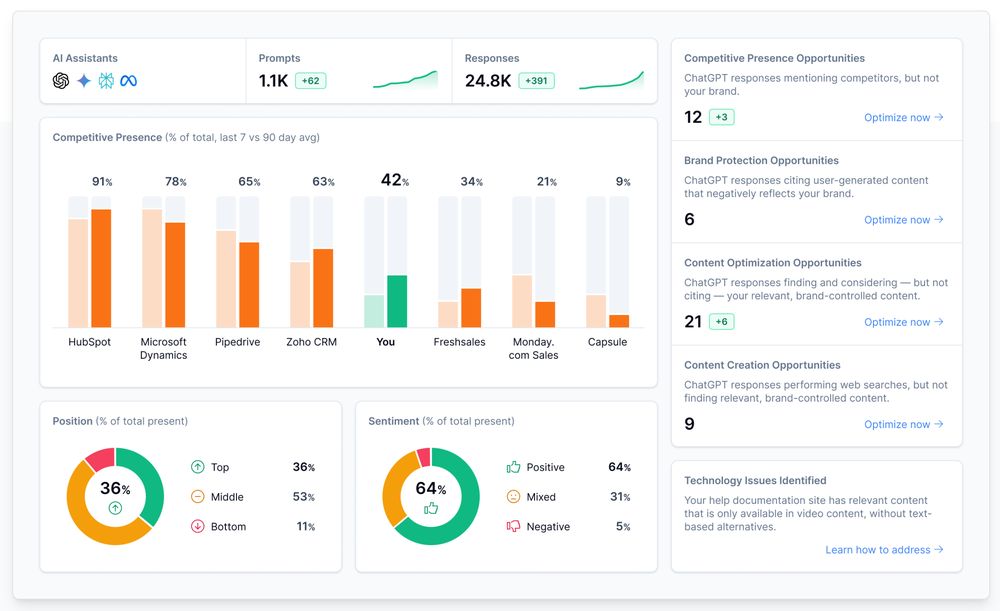Select Pipedrive dark orange bar
Screen dimensions: 1000x611
(x=249, y=285)
